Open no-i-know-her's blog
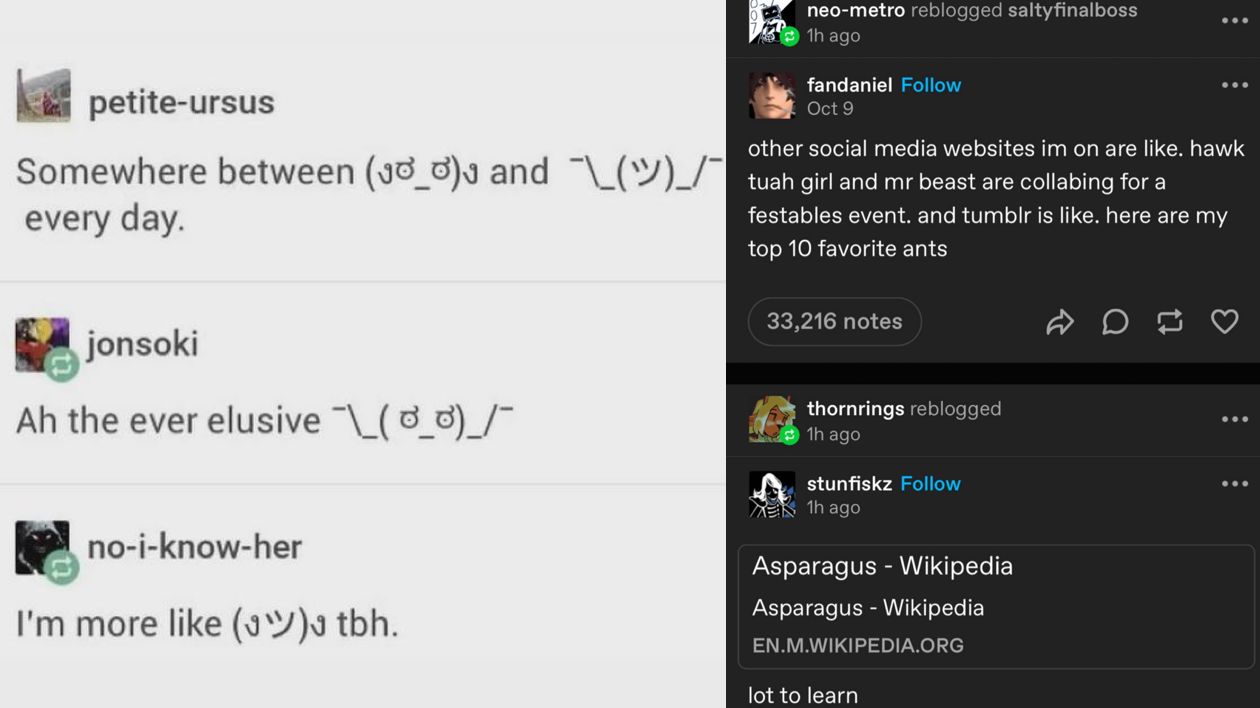The width and height of the screenshot is (1260, 708). coord(194,547)
